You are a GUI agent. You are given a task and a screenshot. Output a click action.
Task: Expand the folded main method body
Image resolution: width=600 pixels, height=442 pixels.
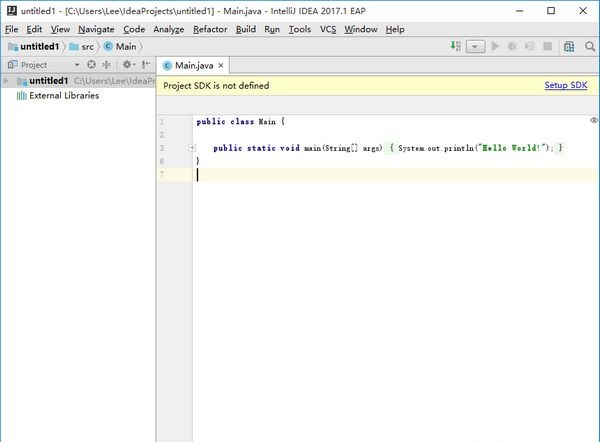pyautogui.click(x=192, y=148)
